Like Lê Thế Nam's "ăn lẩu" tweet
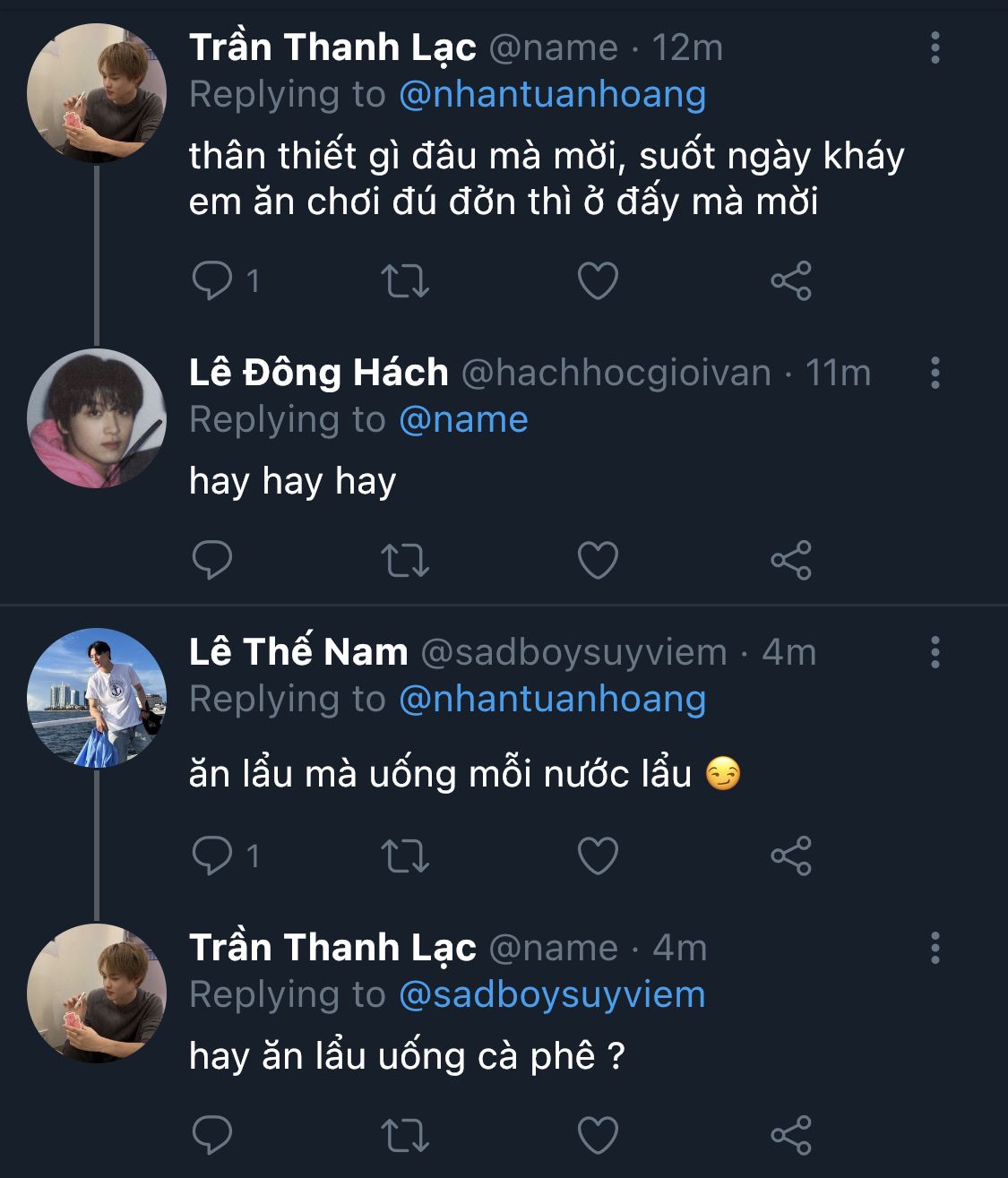This screenshot has height=1178, width=1008. (x=598, y=856)
